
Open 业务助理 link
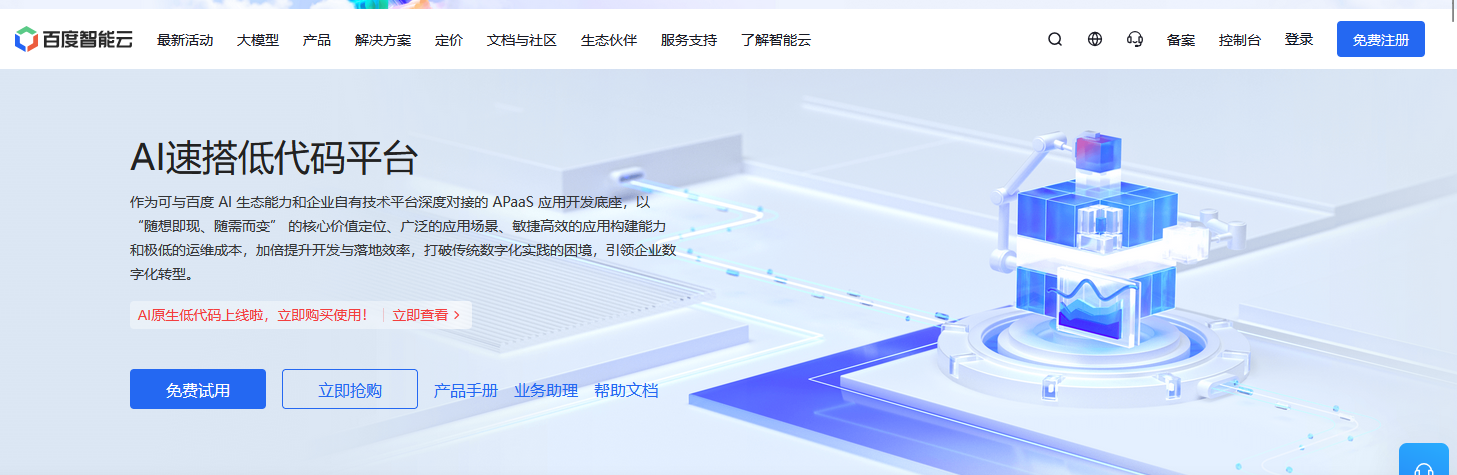click(546, 390)
